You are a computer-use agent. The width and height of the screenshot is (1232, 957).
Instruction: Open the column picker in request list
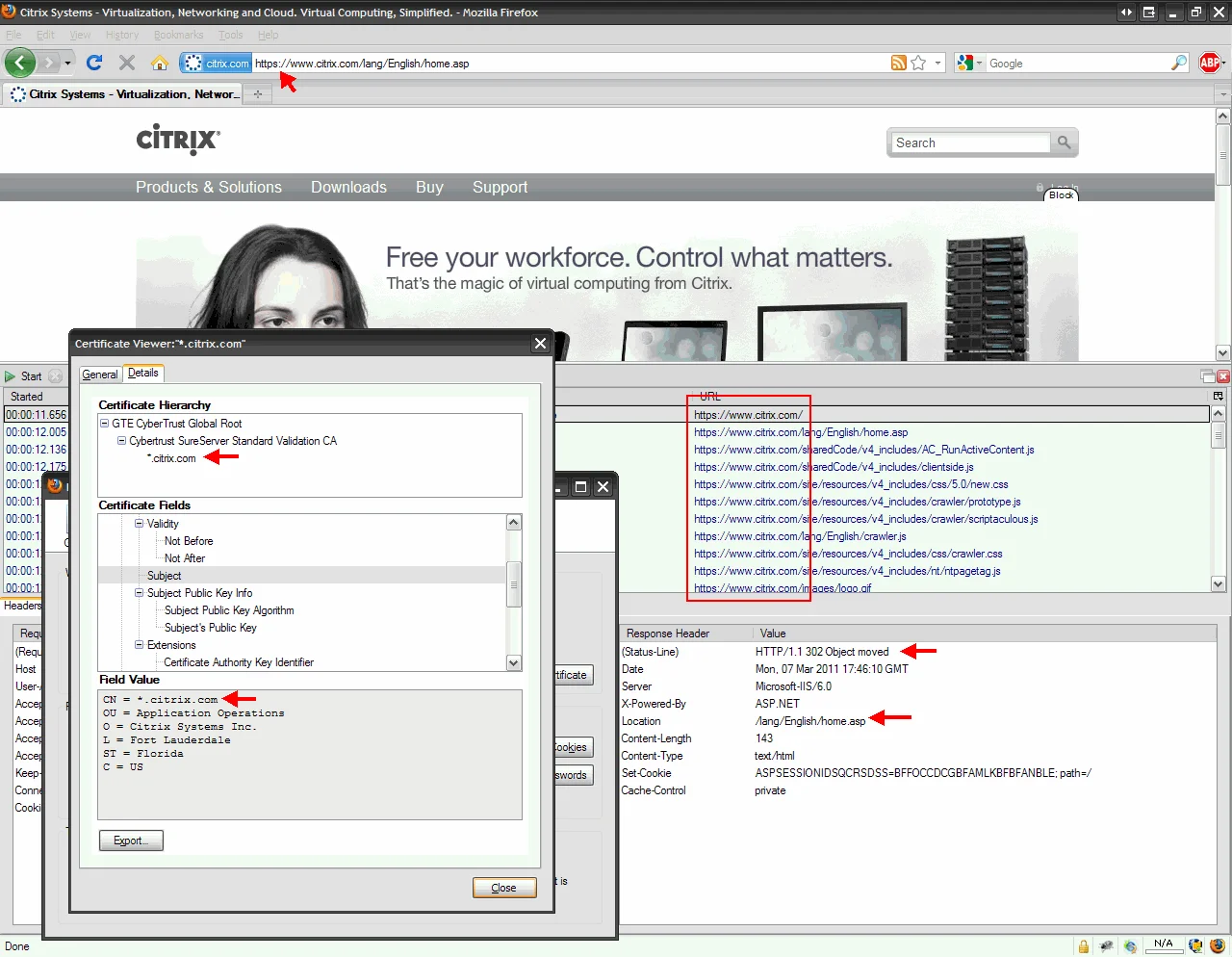pos(1219,396)
